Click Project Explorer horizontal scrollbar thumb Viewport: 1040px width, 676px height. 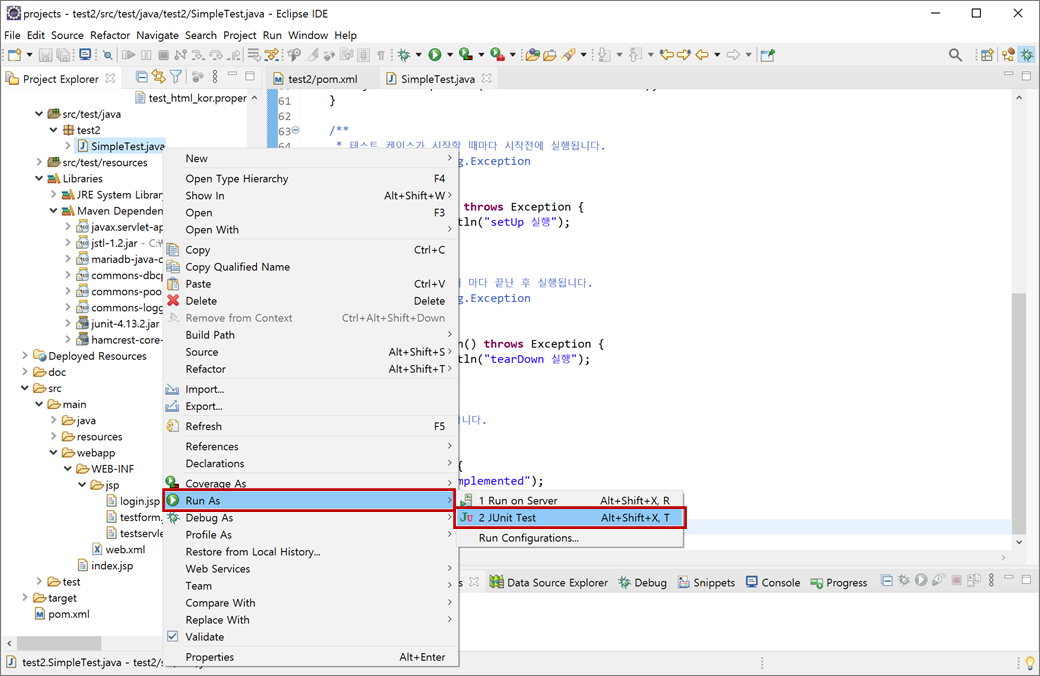tap(59, 643)
